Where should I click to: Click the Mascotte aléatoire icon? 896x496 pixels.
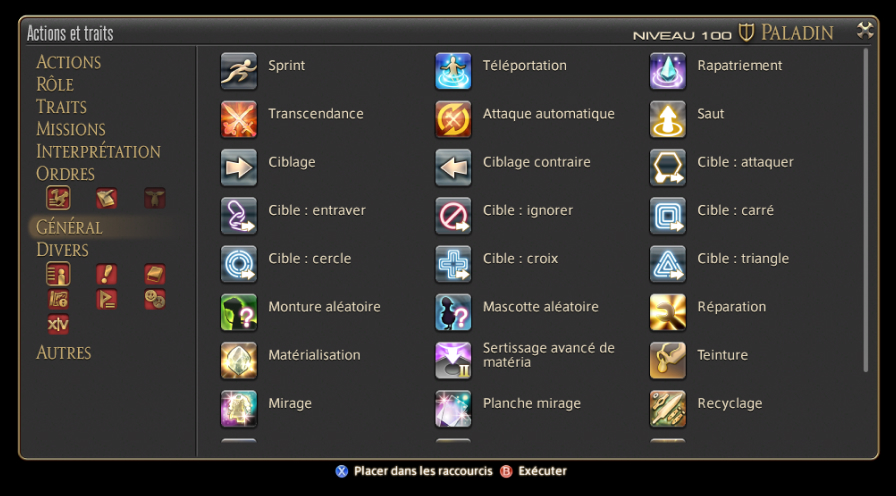[x=453, y=312]
